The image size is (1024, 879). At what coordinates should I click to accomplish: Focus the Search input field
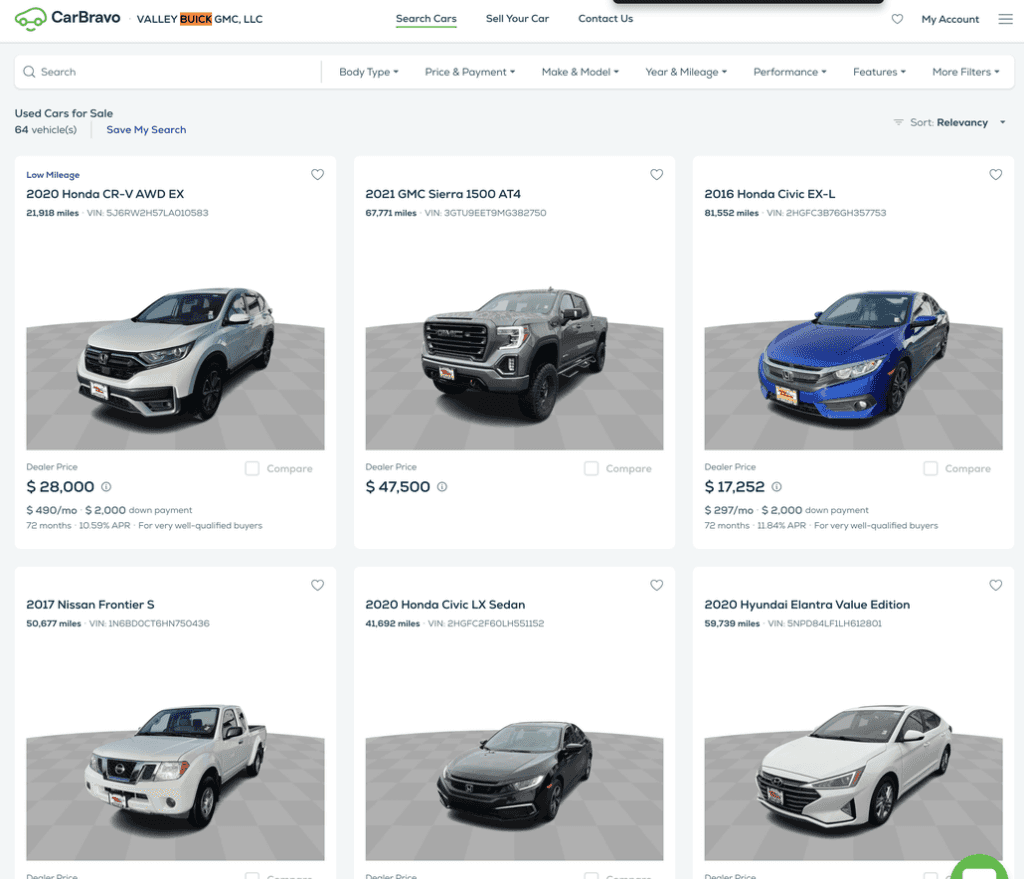click(x=168, y=72)
